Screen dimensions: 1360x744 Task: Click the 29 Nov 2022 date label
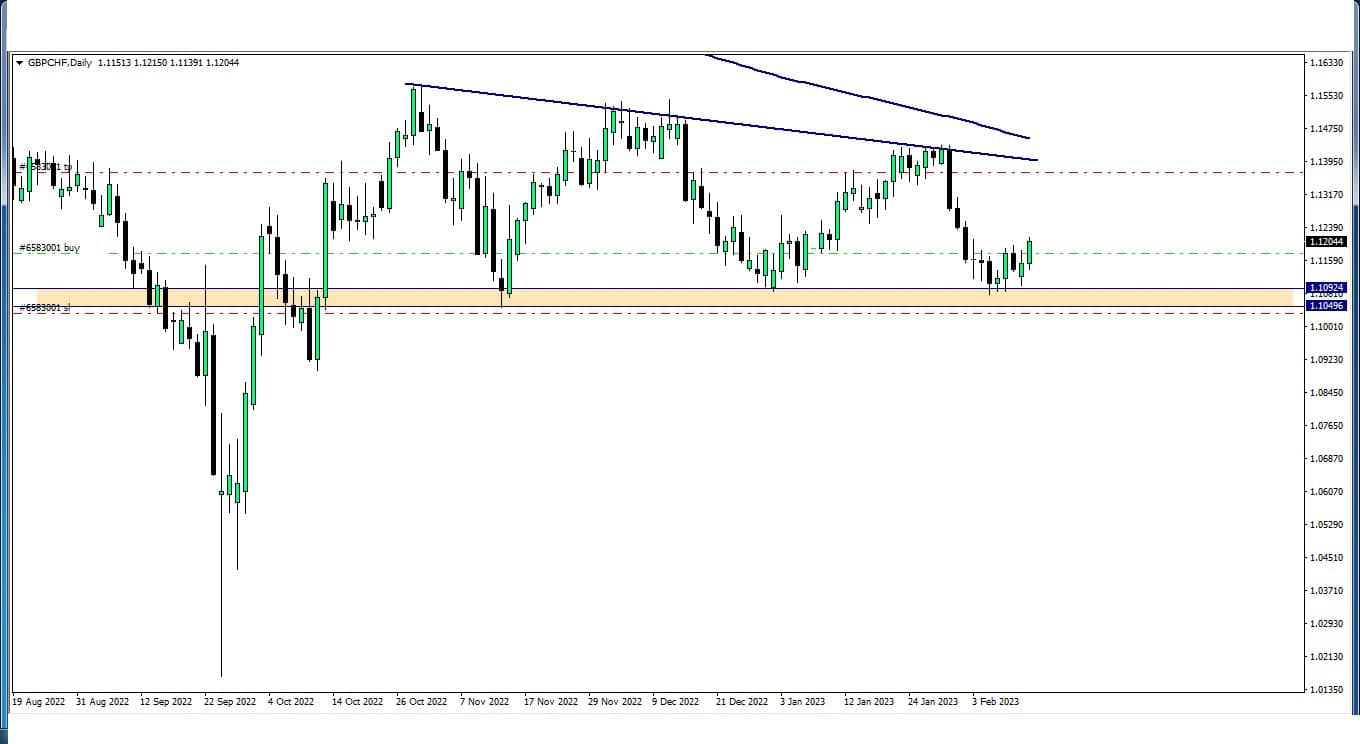click(615, 702)
